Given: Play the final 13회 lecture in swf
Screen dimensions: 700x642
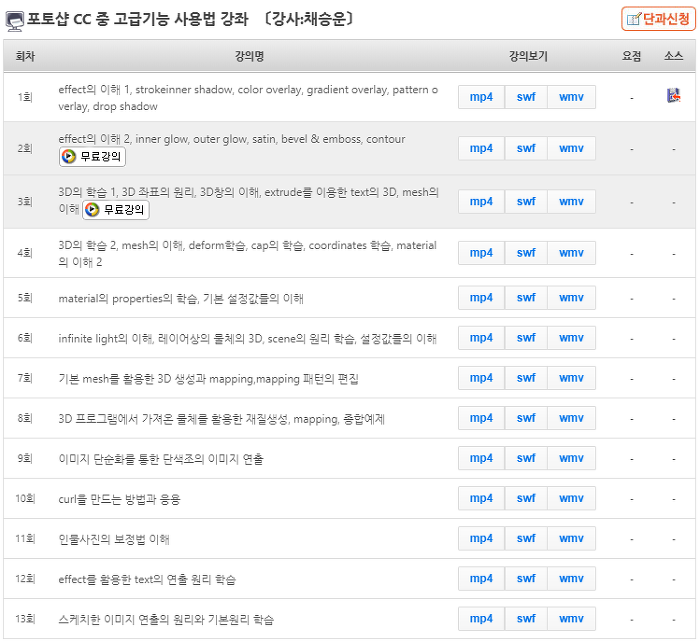Looking at the screenshot, I should pyautogui.click(x=526, y=619).
